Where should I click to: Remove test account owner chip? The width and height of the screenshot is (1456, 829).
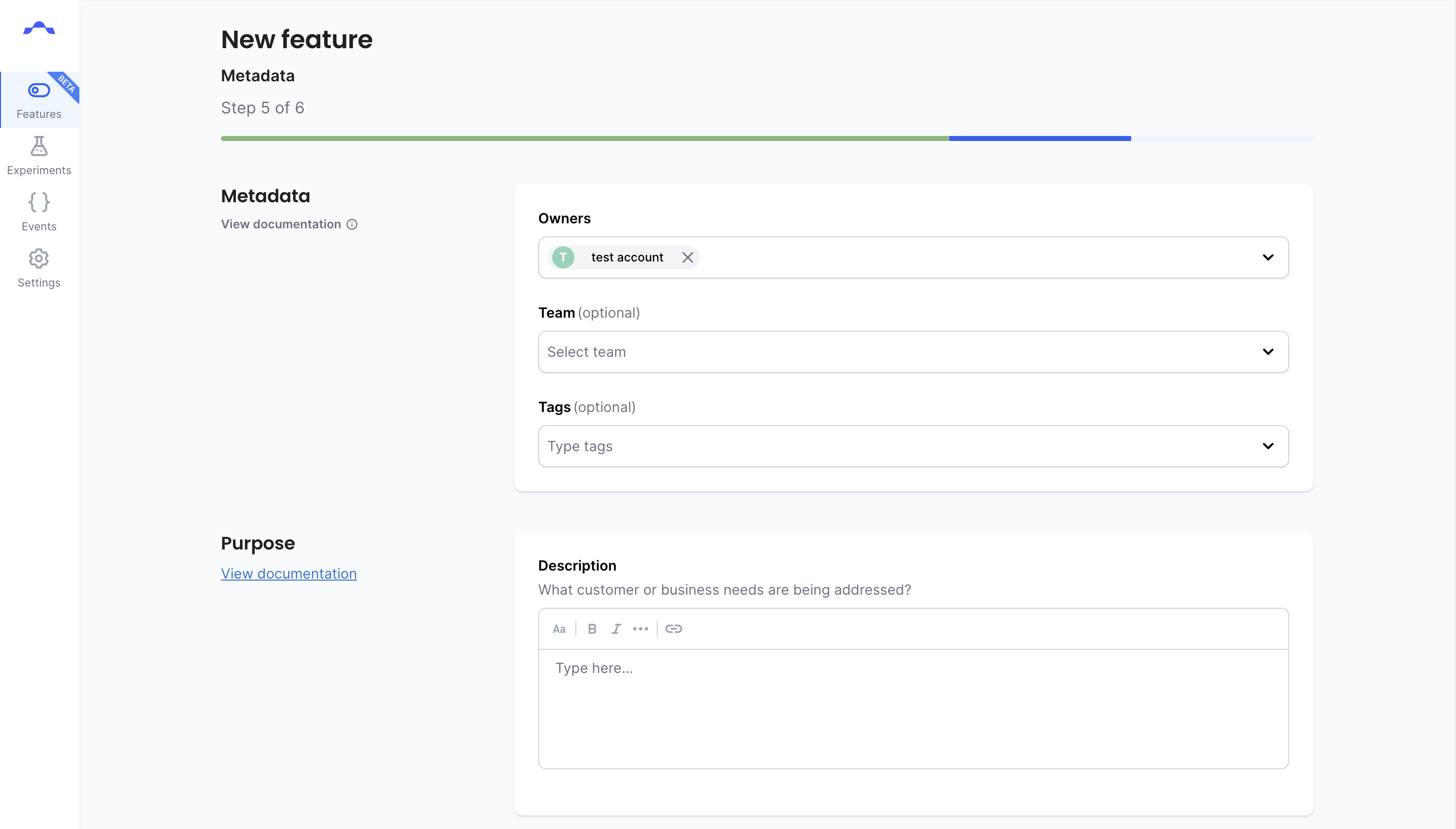(x=687, y=257)
